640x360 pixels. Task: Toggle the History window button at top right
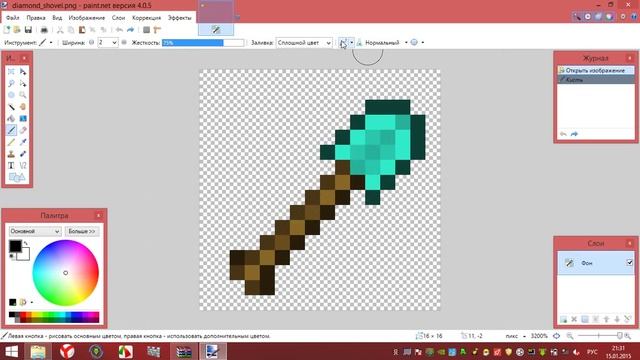pos(588,17)
